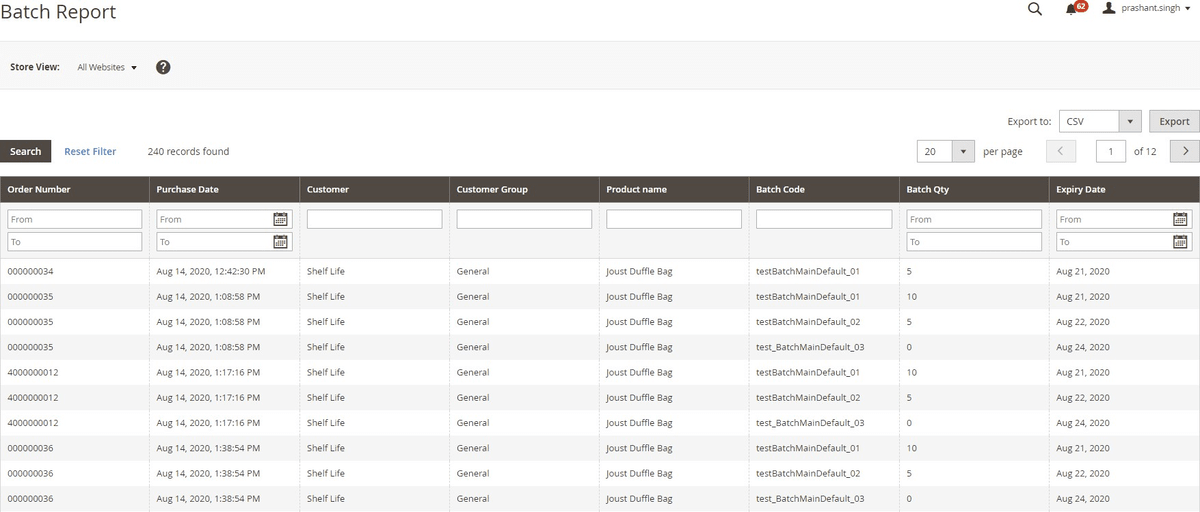Focus the Product name filter field
The height and width of the screenshot is (512, 1200).
pyautogui.click(x=674, y=219)
